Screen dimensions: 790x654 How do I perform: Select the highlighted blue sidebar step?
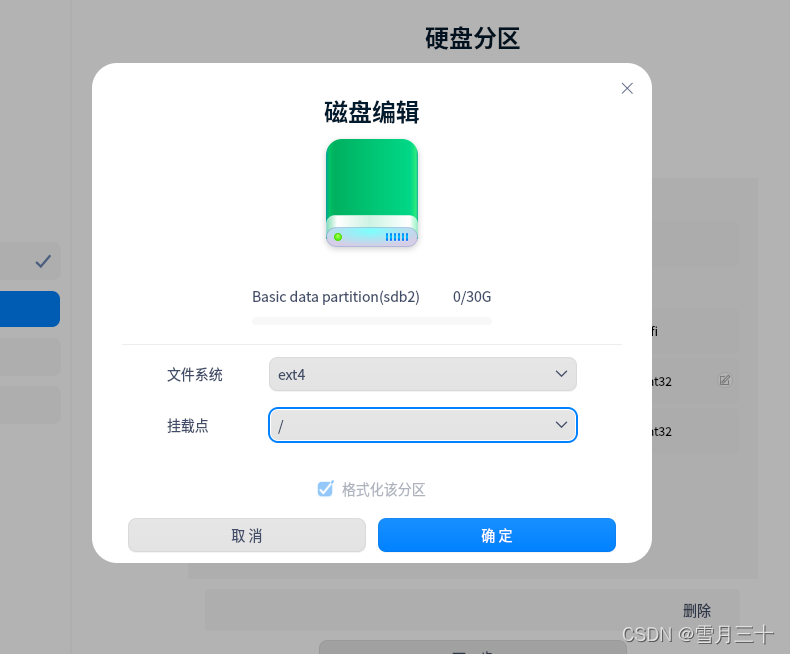tap(30, 309)
